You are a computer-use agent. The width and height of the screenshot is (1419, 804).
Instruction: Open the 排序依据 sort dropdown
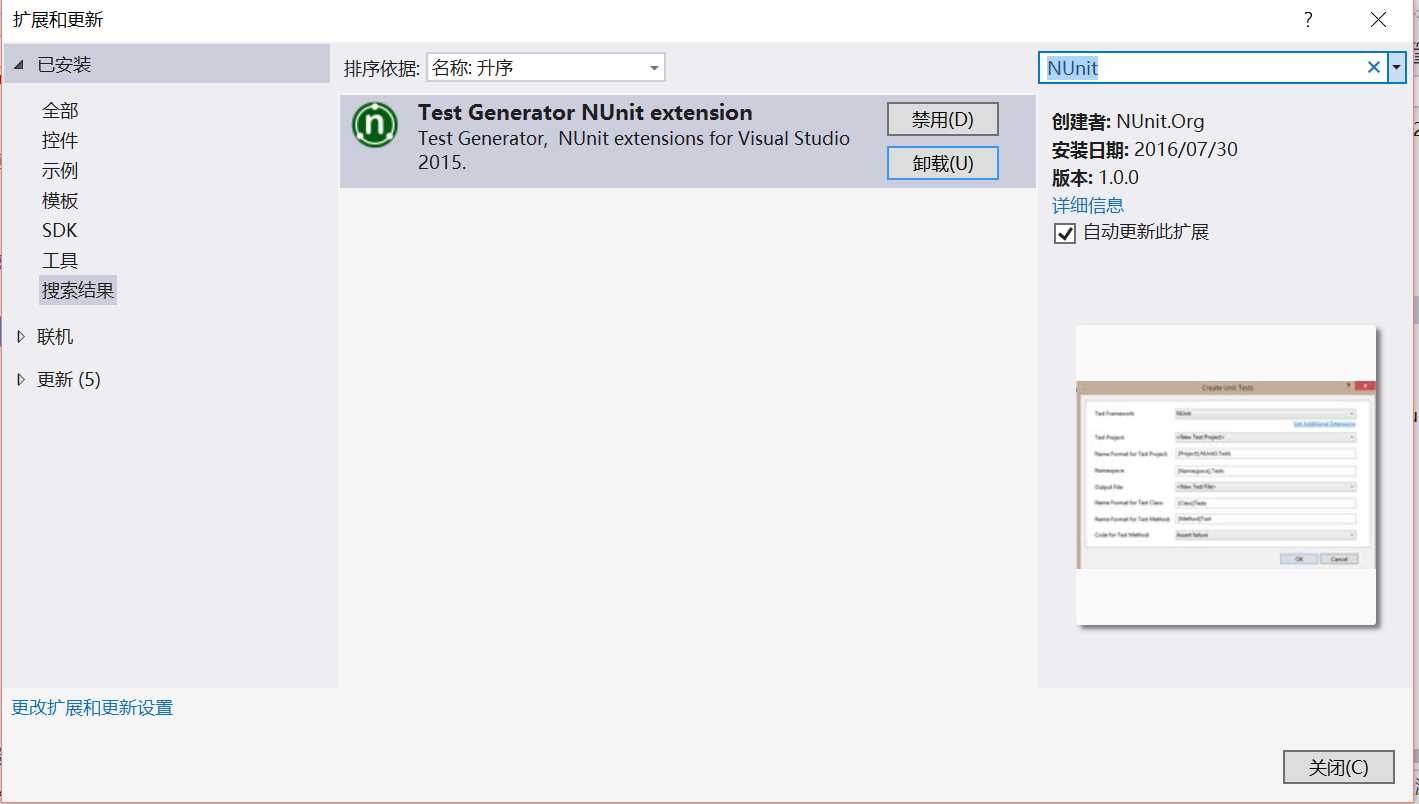546,68
